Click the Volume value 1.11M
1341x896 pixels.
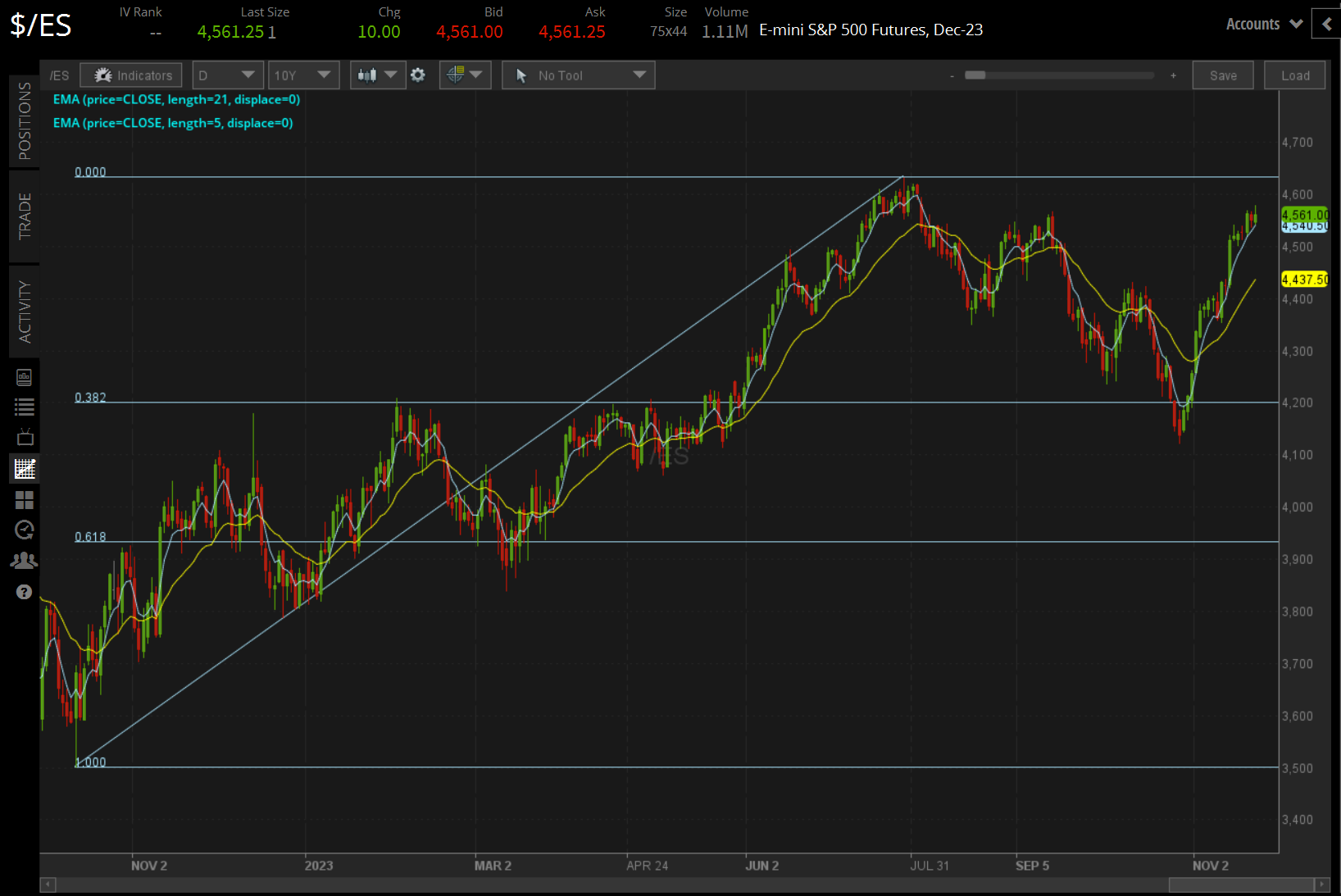pos(725,32)
